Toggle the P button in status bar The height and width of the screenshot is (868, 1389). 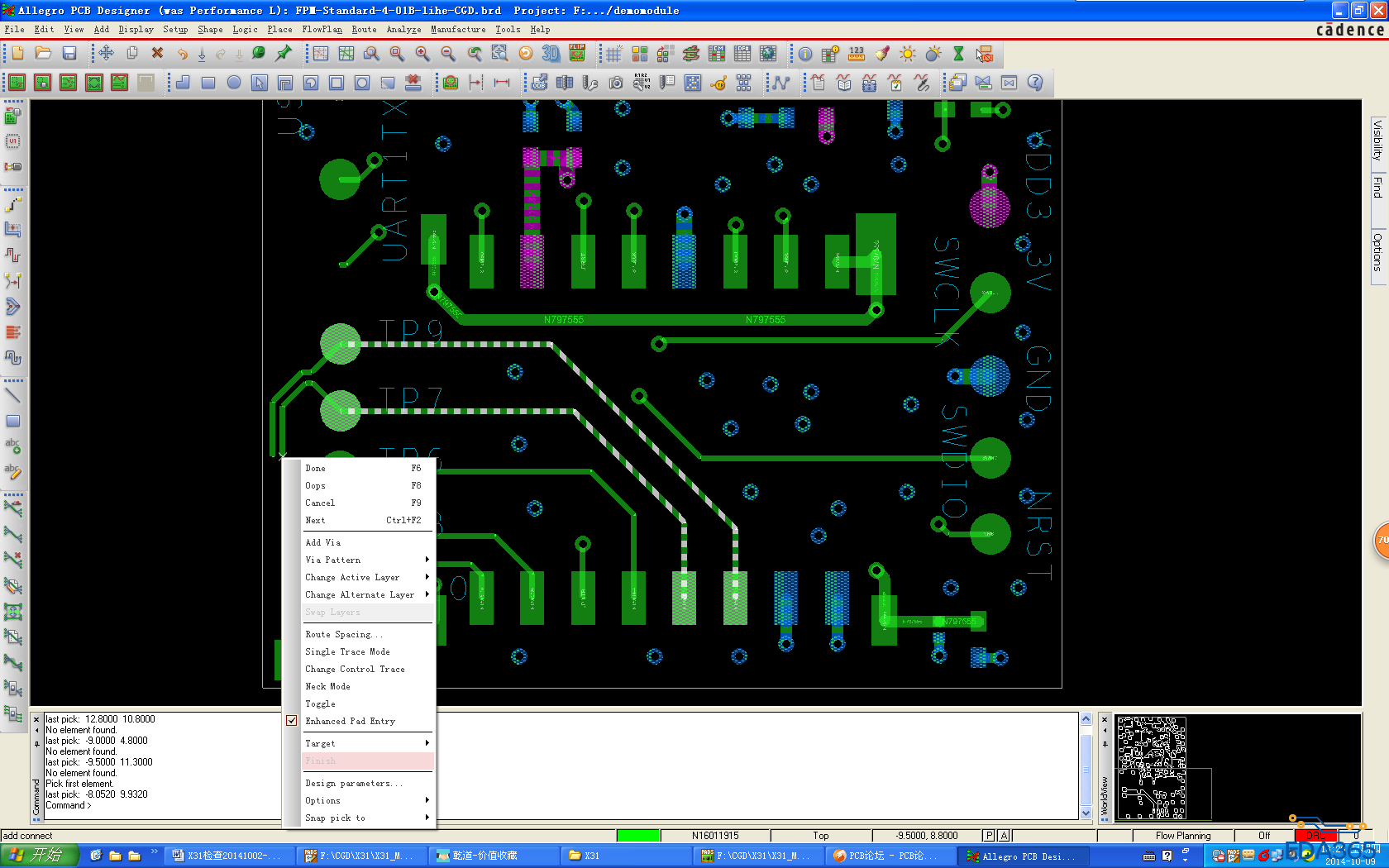989,836
